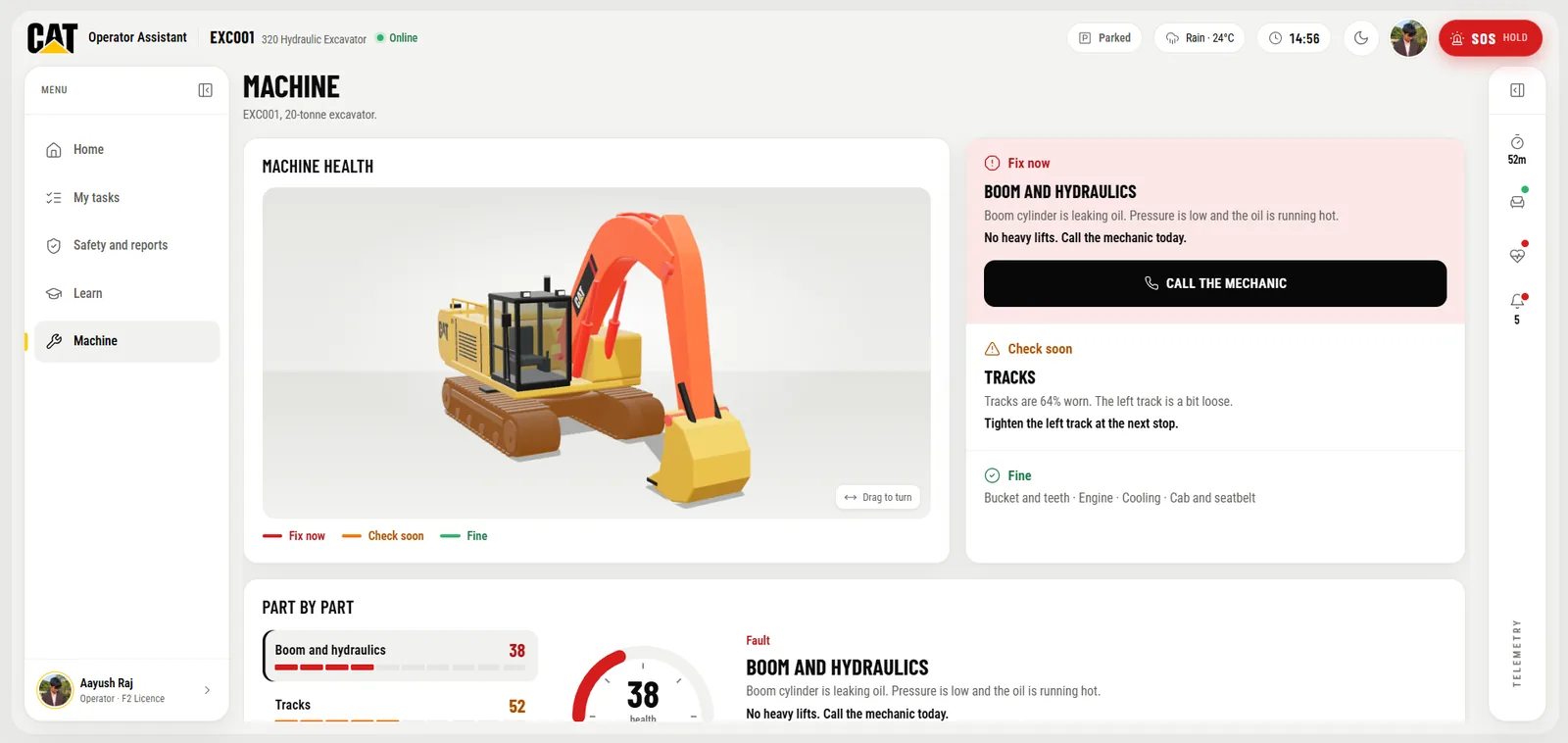The image size is (1568, 743).
Task: Click the Parked status pill
Action: (x=1104, y=38)
